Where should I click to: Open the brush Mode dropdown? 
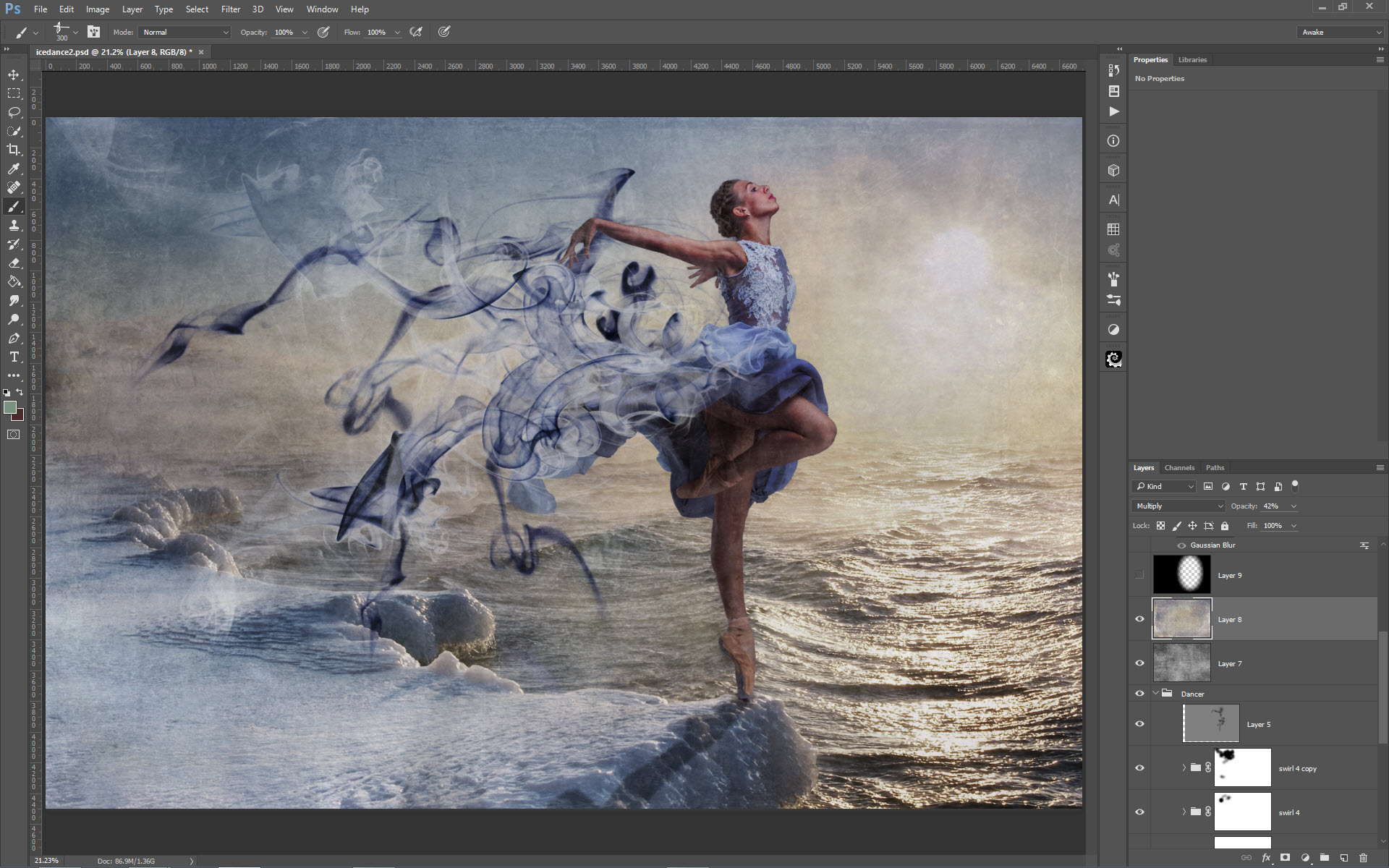(184, 33)
